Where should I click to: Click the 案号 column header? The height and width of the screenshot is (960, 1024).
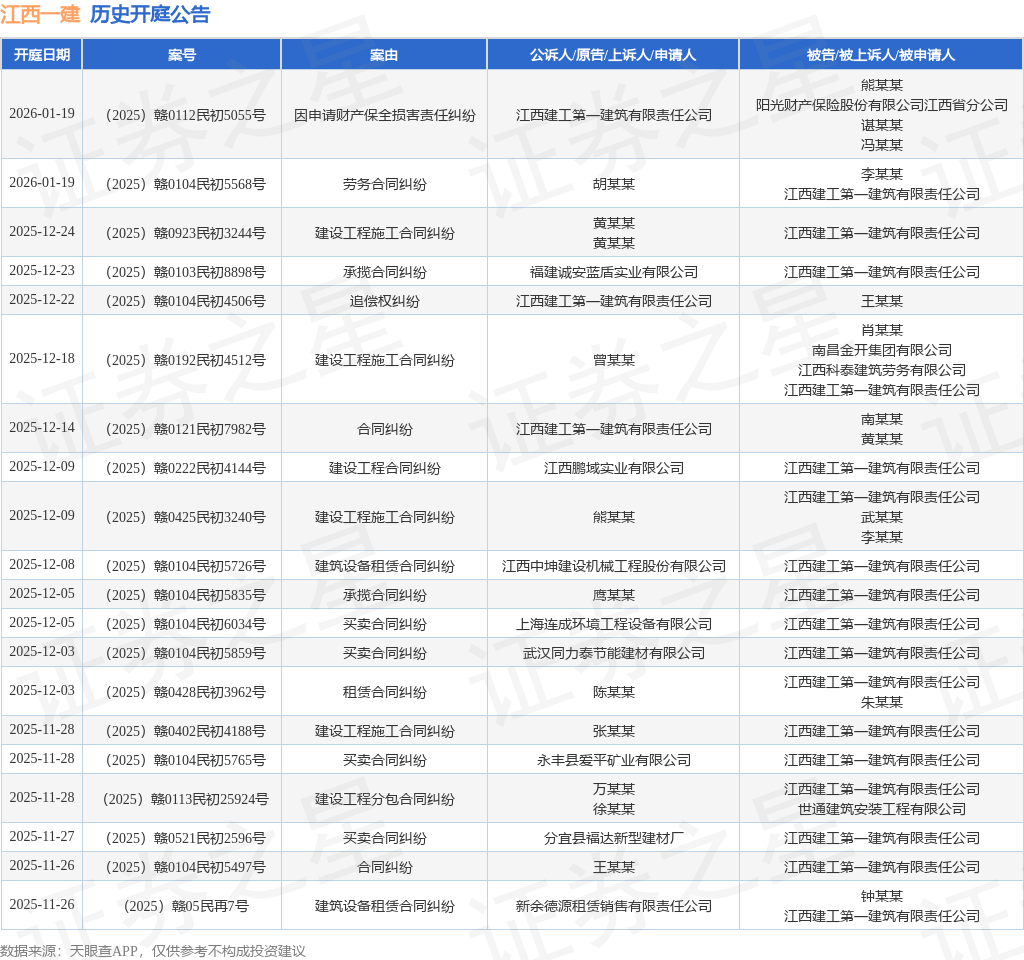pos(182,55)
